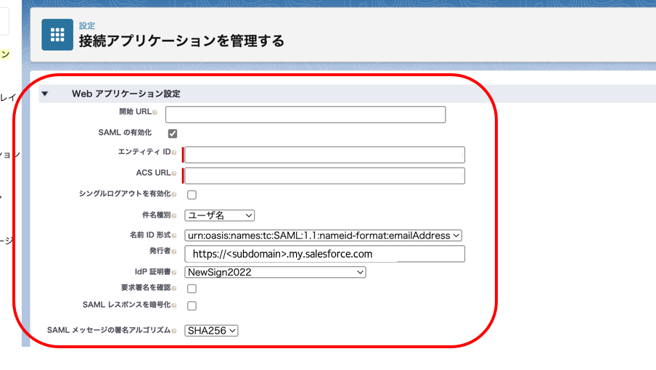Open the 件名種別 ユーザ名 dropdown

tap(220, 215)
